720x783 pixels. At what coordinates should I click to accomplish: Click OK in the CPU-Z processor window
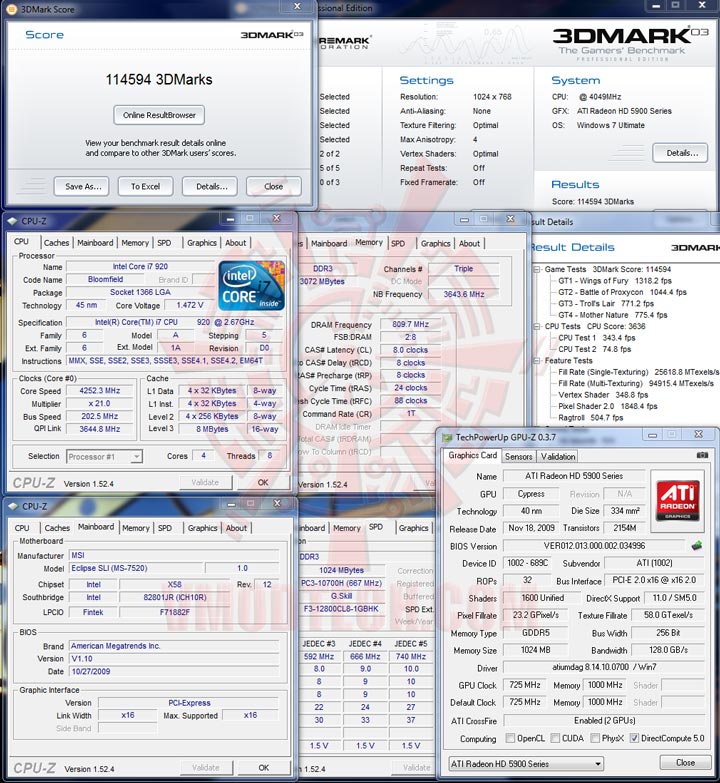pyautogui.click(x=263, y=482)
